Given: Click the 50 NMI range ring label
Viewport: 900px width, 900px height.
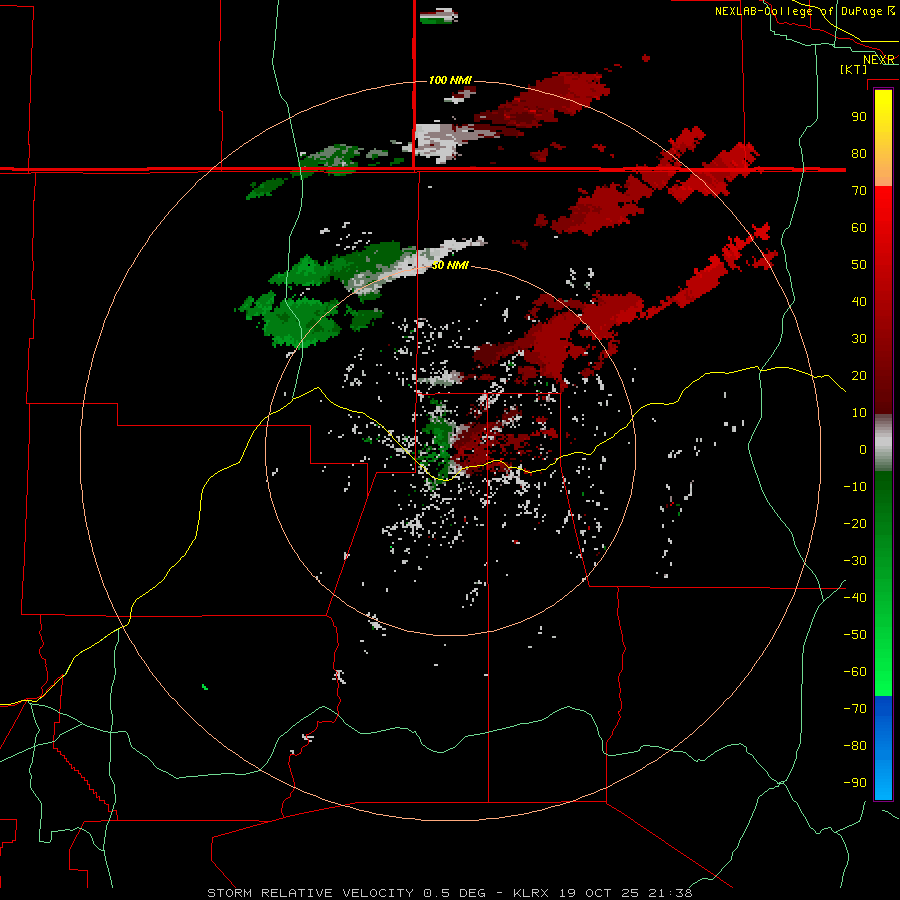Looking at the screenshot, I should click(450, 265).
